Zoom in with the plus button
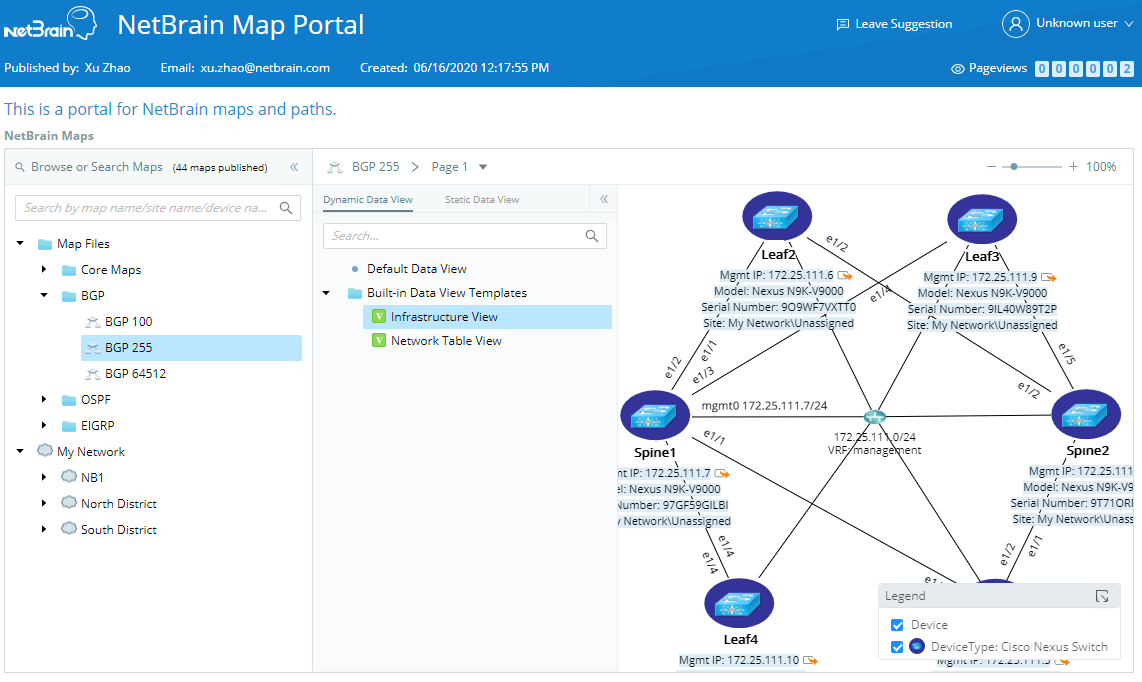 pyautogui.click(x=1073, y=167)
